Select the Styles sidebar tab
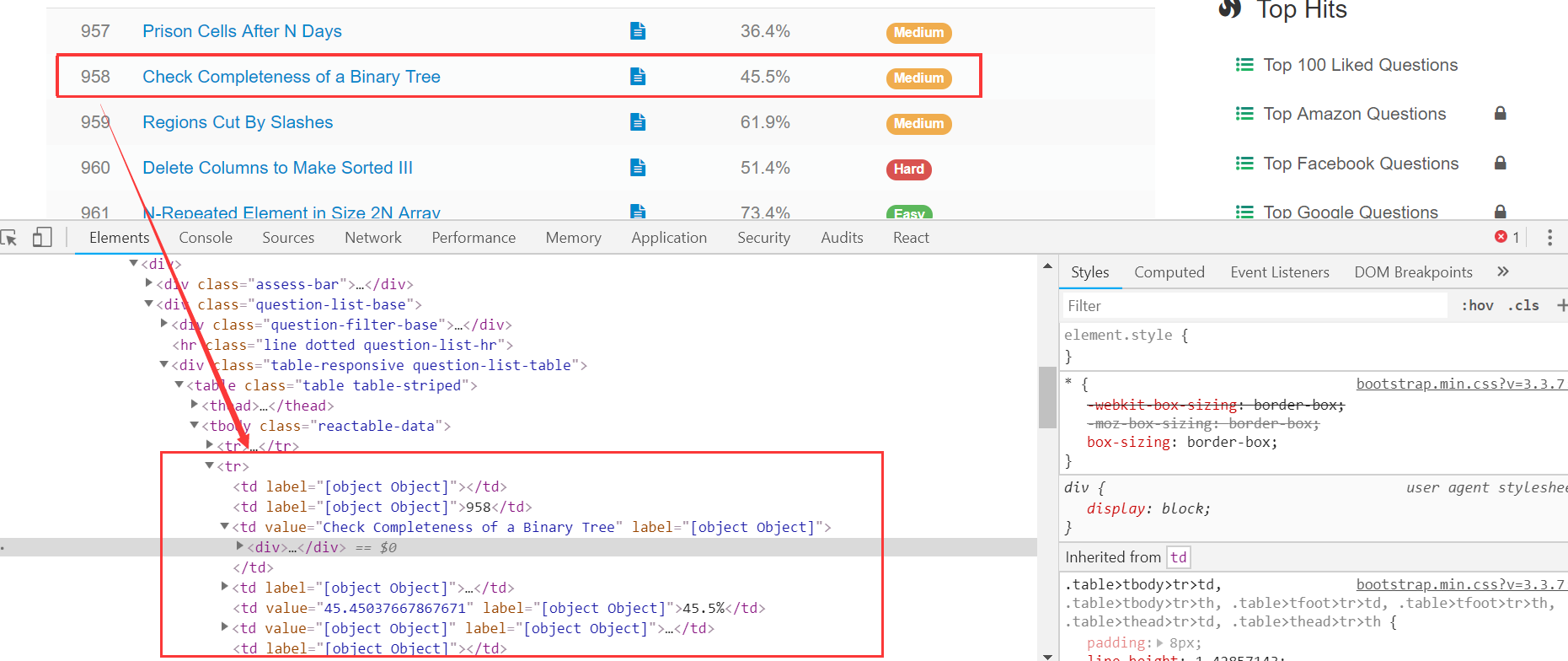The width and height of the screenshot is (1568, 661). (1090, 272)
